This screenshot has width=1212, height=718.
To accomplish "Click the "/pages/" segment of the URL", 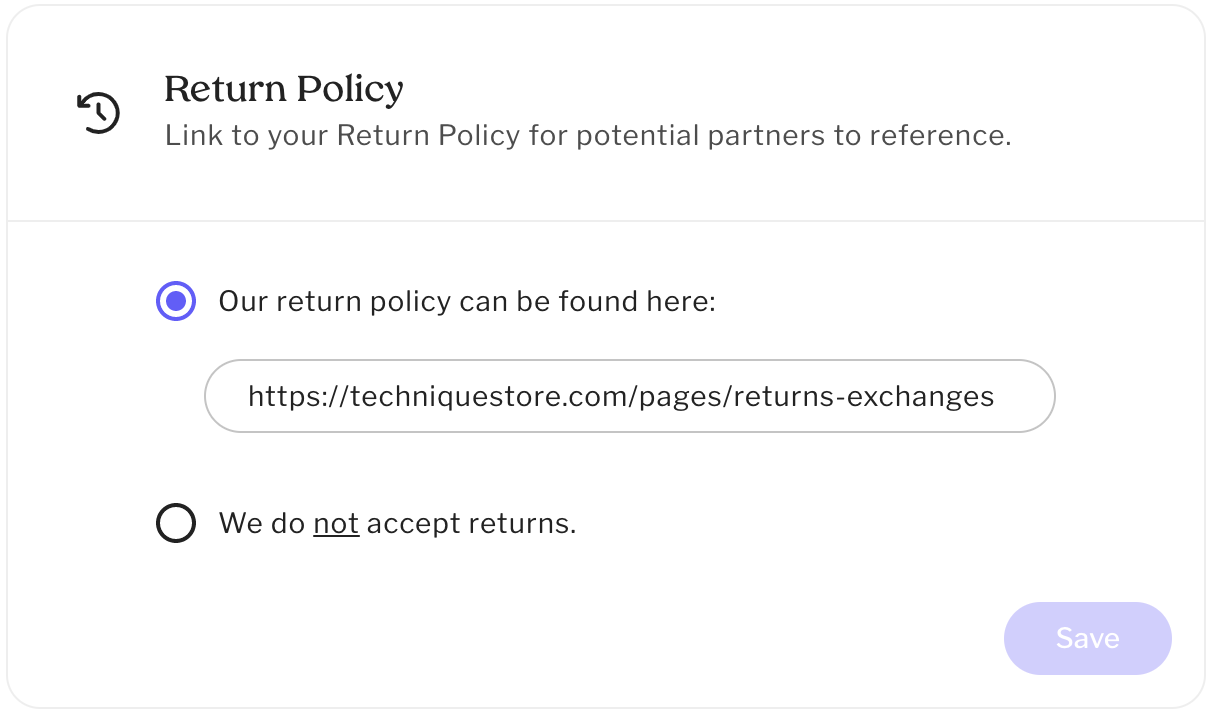I will coord(681,397).
